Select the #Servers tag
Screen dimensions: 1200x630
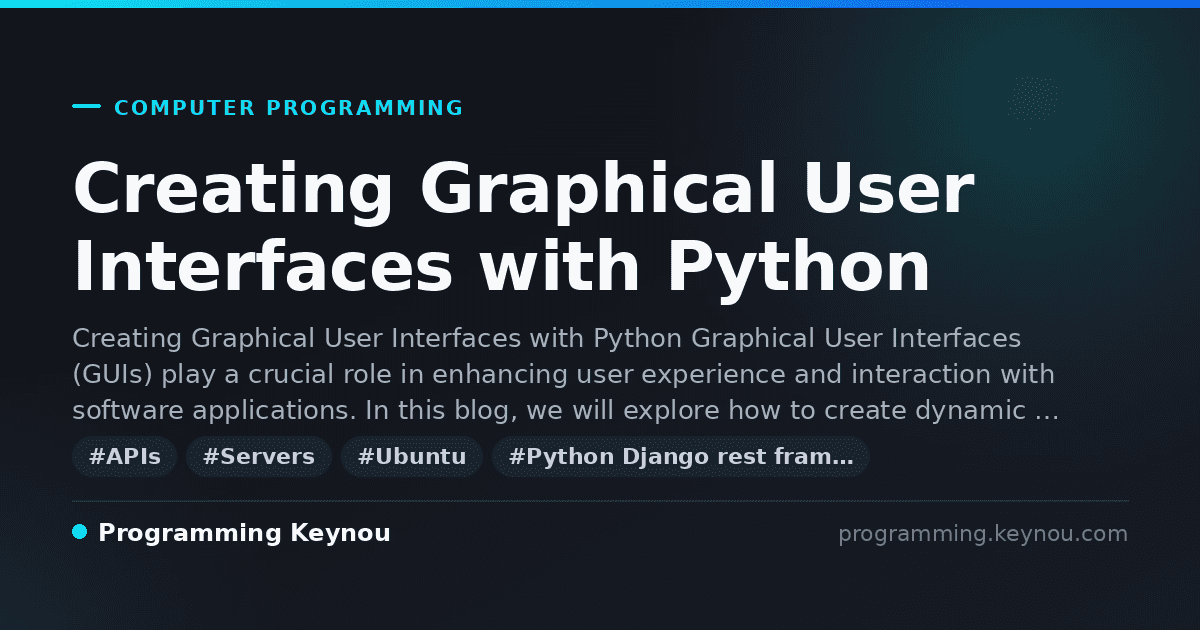coord(259,457)
